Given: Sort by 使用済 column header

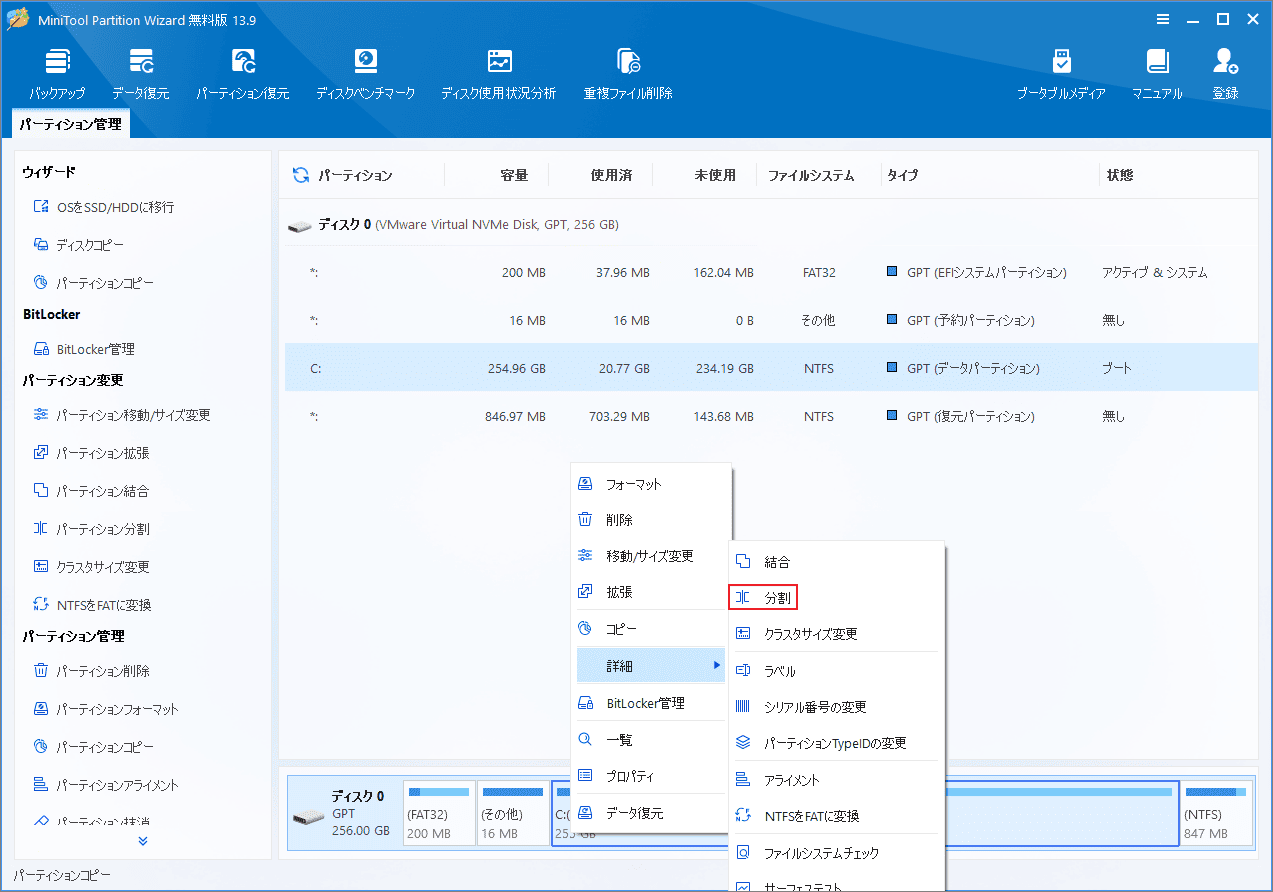Looking at the screenshot, I should (611, 175).
